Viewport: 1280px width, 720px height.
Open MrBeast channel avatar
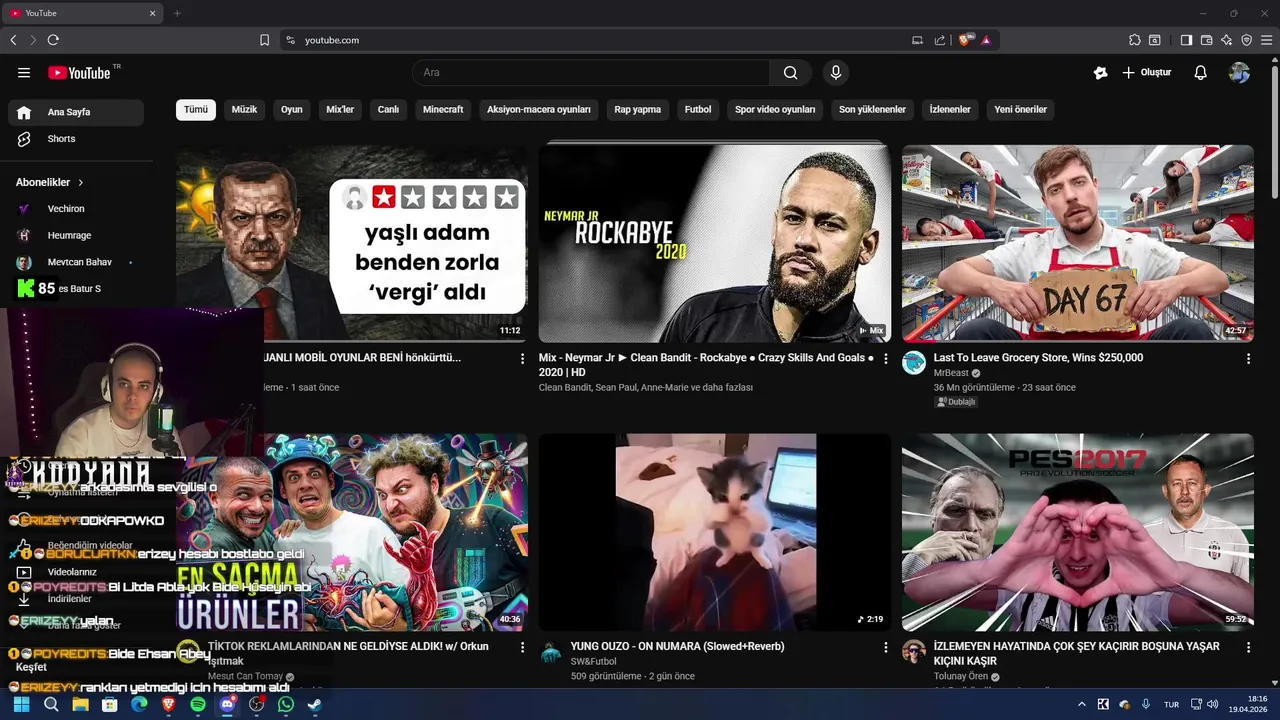(914, 363)
